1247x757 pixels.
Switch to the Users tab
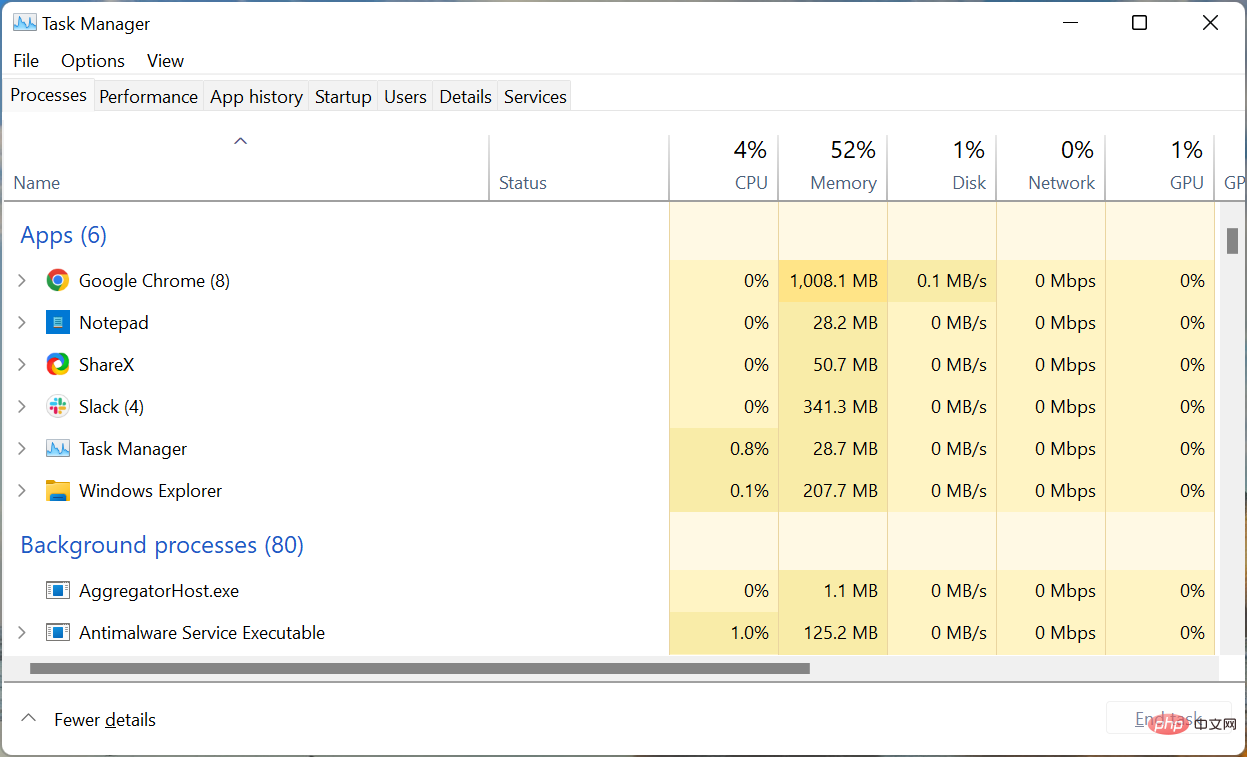(x=405, y=97)
